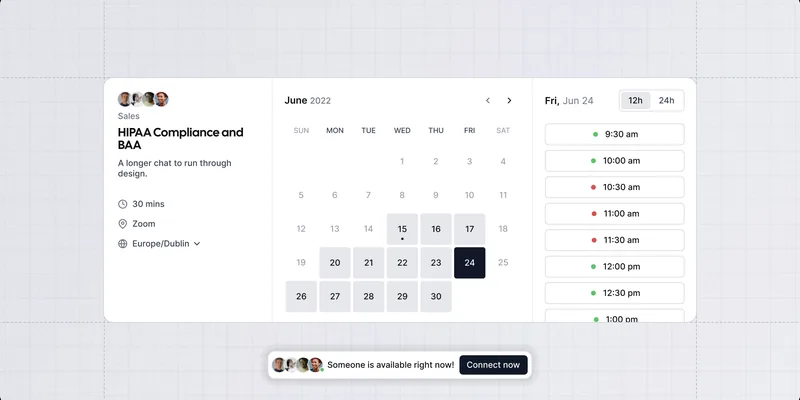Image resolution: width=800 pixels, height=400 pixels.
Task: Click the HIPAA Compliance and BAA title
Action: click(x=181, y=139)
